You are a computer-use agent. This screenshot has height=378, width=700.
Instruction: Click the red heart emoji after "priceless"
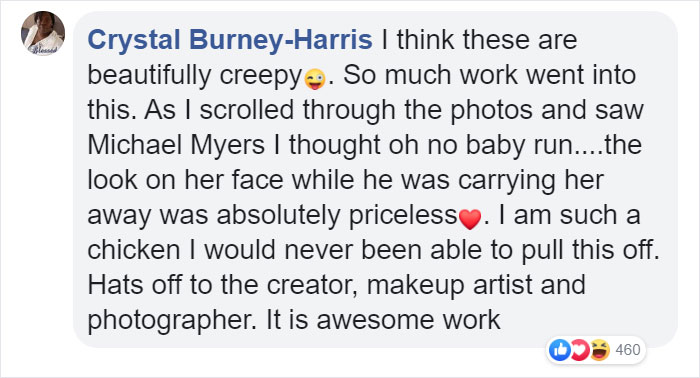coord(470,219)
